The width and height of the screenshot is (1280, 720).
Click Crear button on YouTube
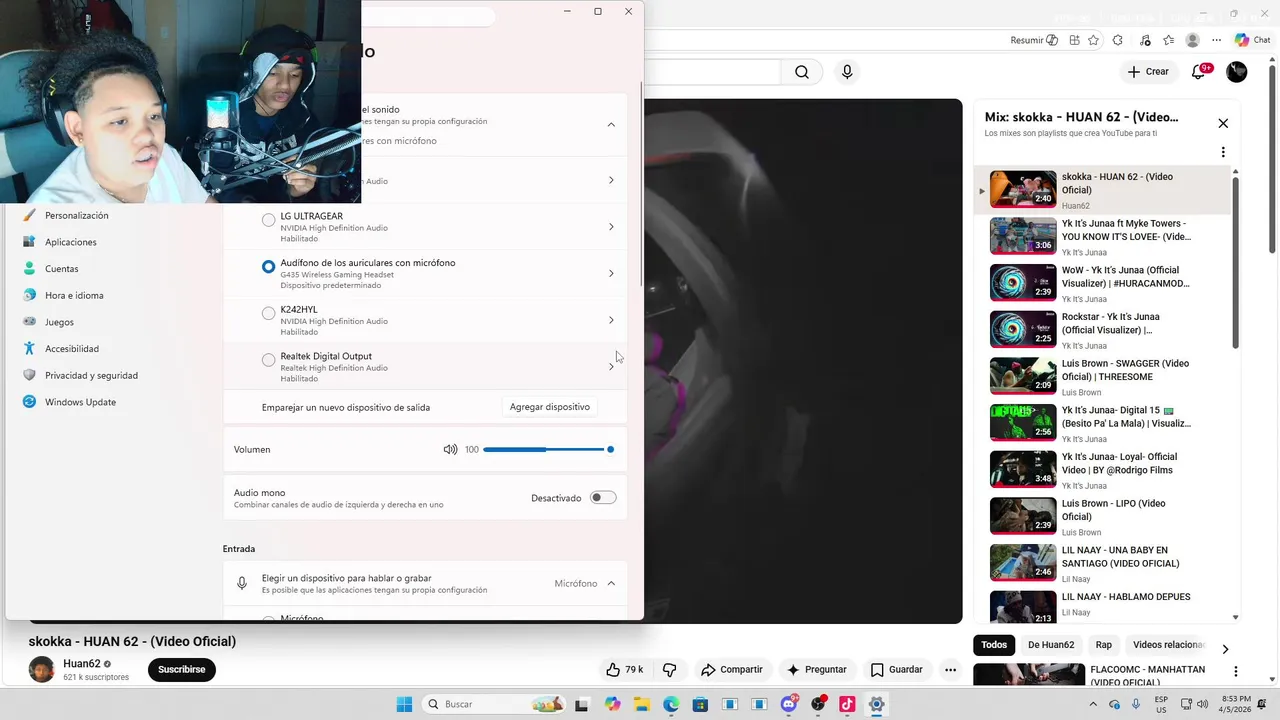pos(1148,72)
